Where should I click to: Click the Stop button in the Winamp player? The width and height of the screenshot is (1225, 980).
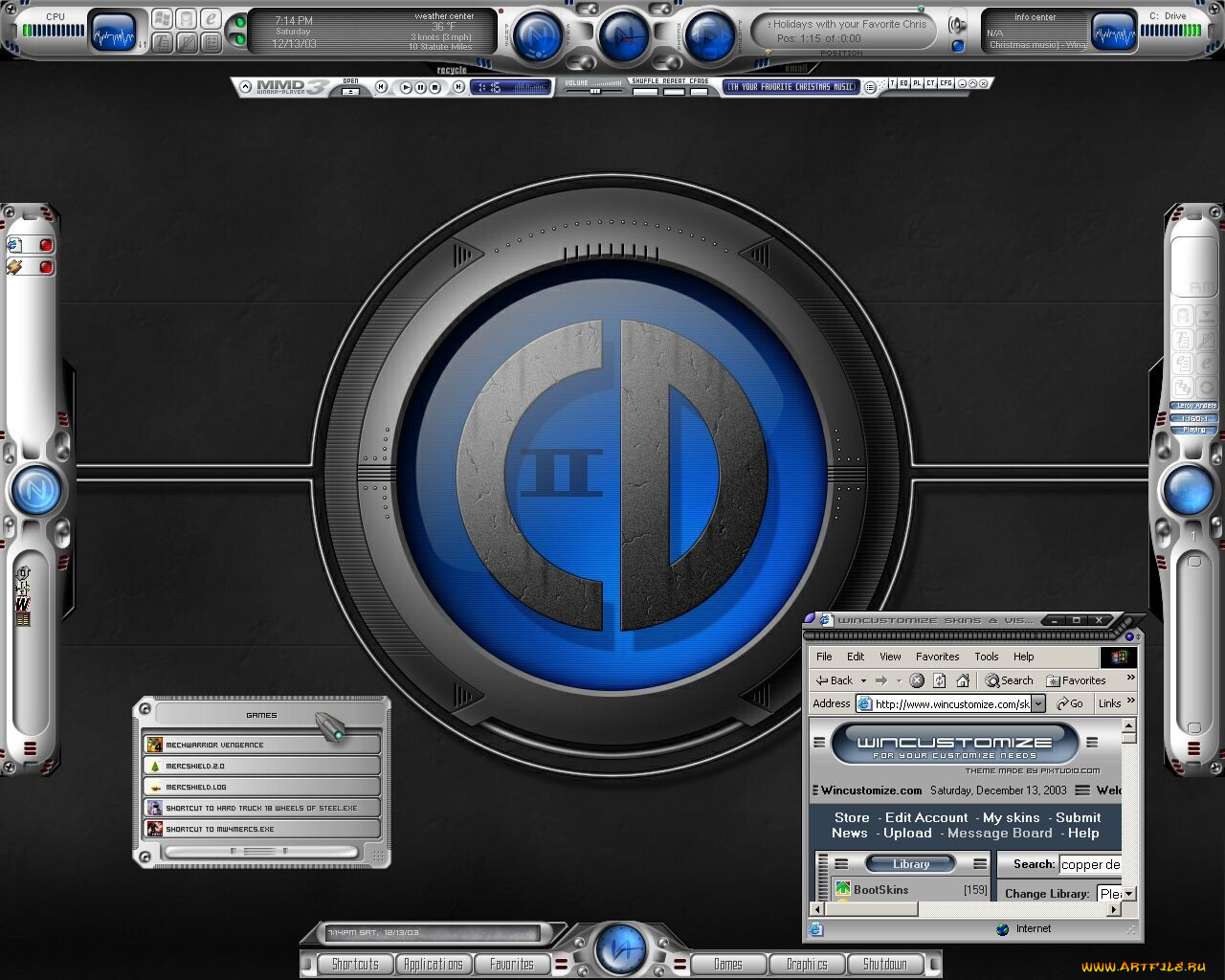pos(435,87)
